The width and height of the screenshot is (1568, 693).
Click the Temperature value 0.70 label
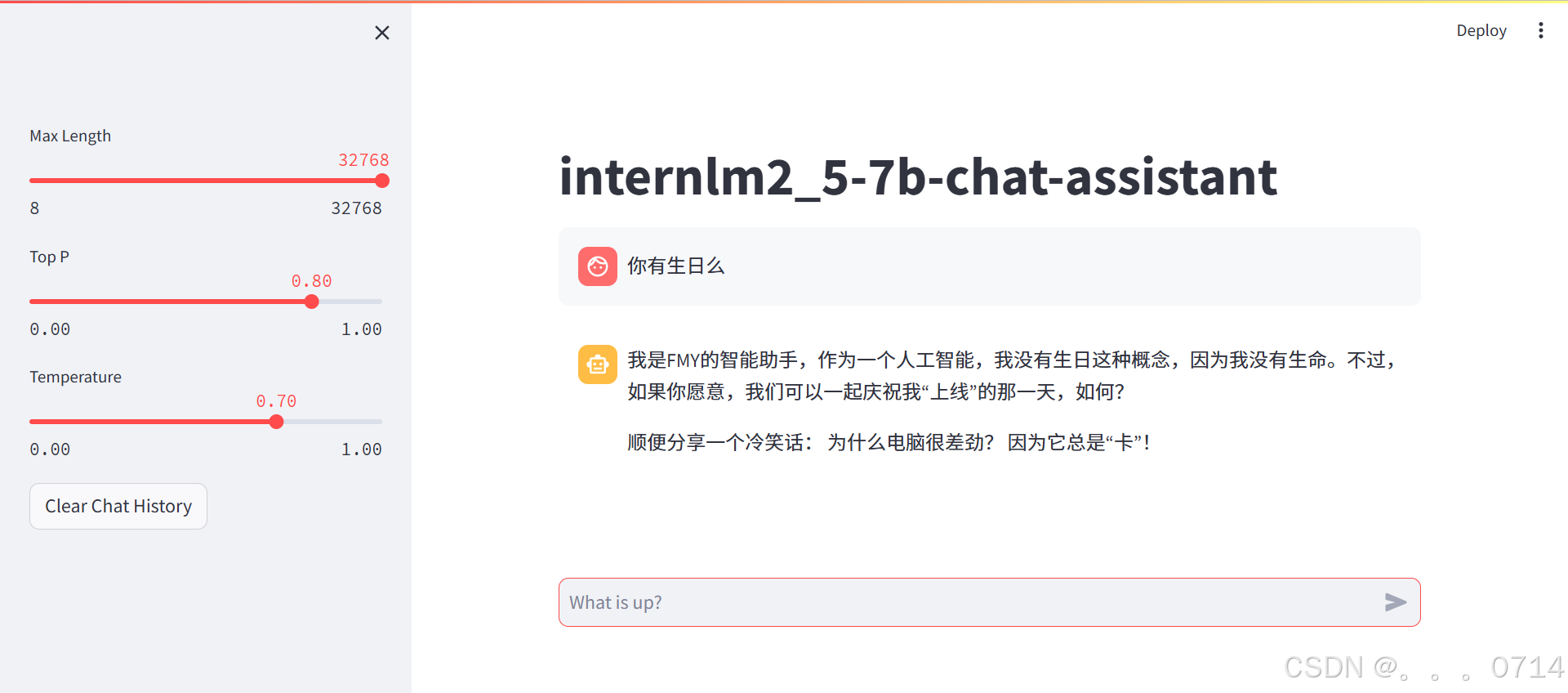(276, 401)
